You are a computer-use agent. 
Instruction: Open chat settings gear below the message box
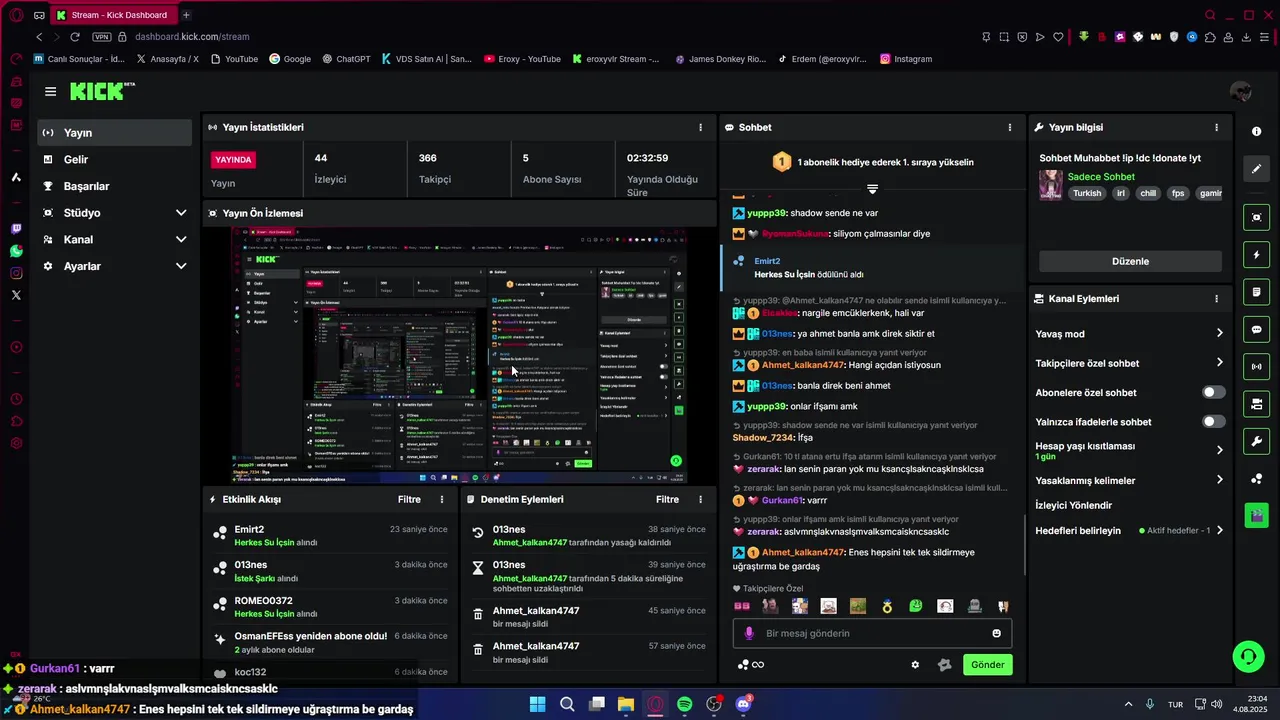tap(915, 665)
